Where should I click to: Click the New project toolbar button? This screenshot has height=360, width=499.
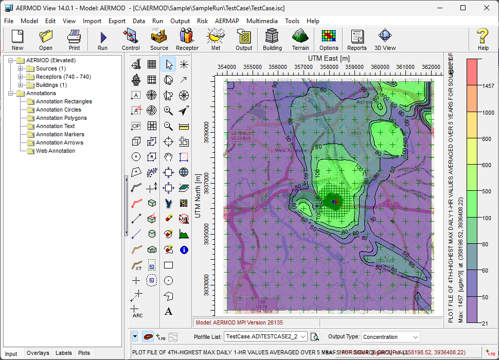[17, 40]
